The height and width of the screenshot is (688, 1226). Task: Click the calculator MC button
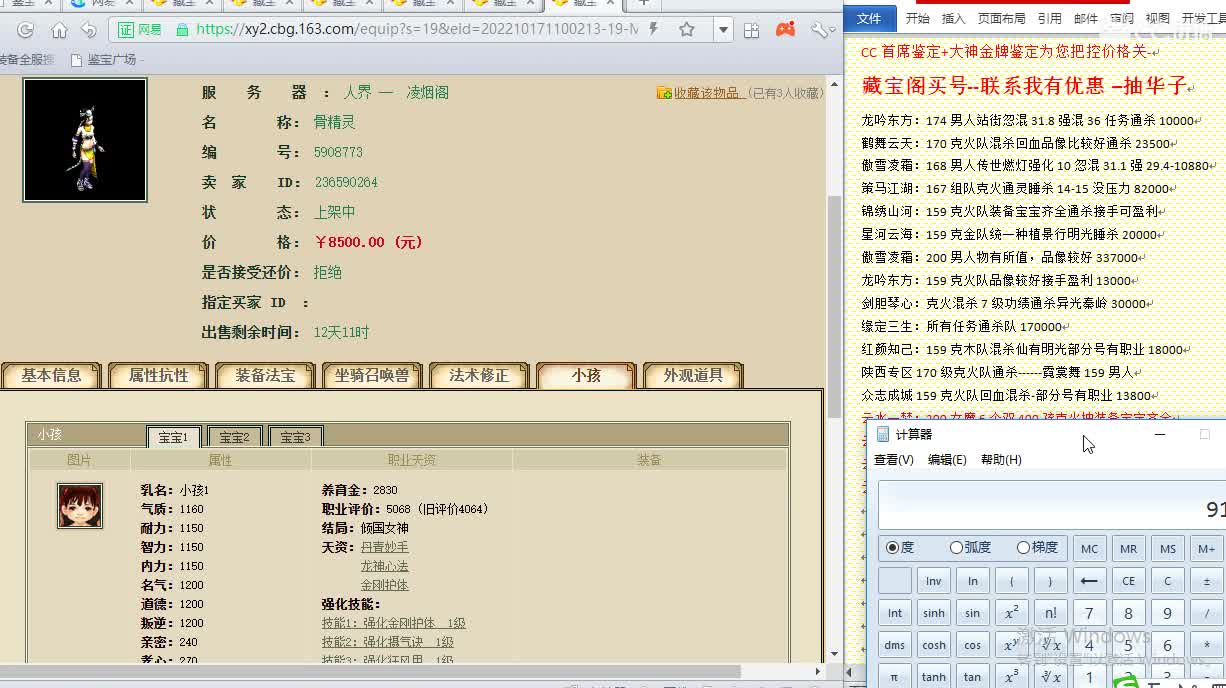[1089, 549]
